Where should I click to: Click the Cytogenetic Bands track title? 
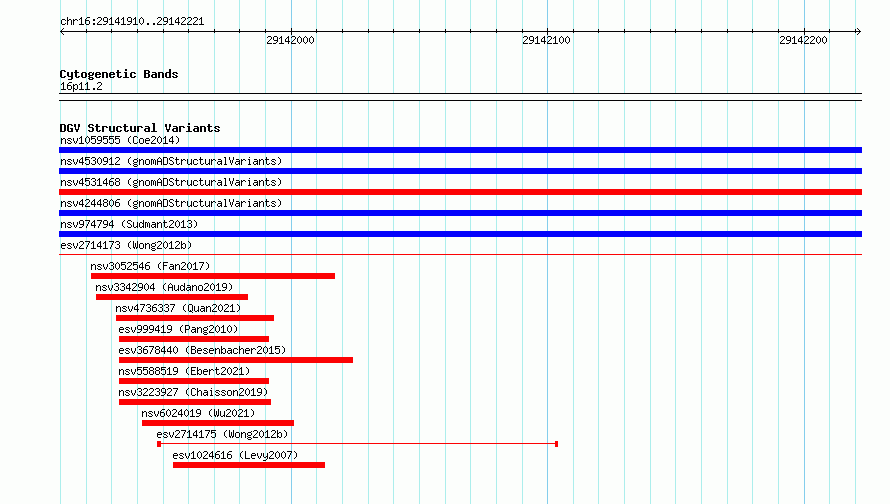119,74
